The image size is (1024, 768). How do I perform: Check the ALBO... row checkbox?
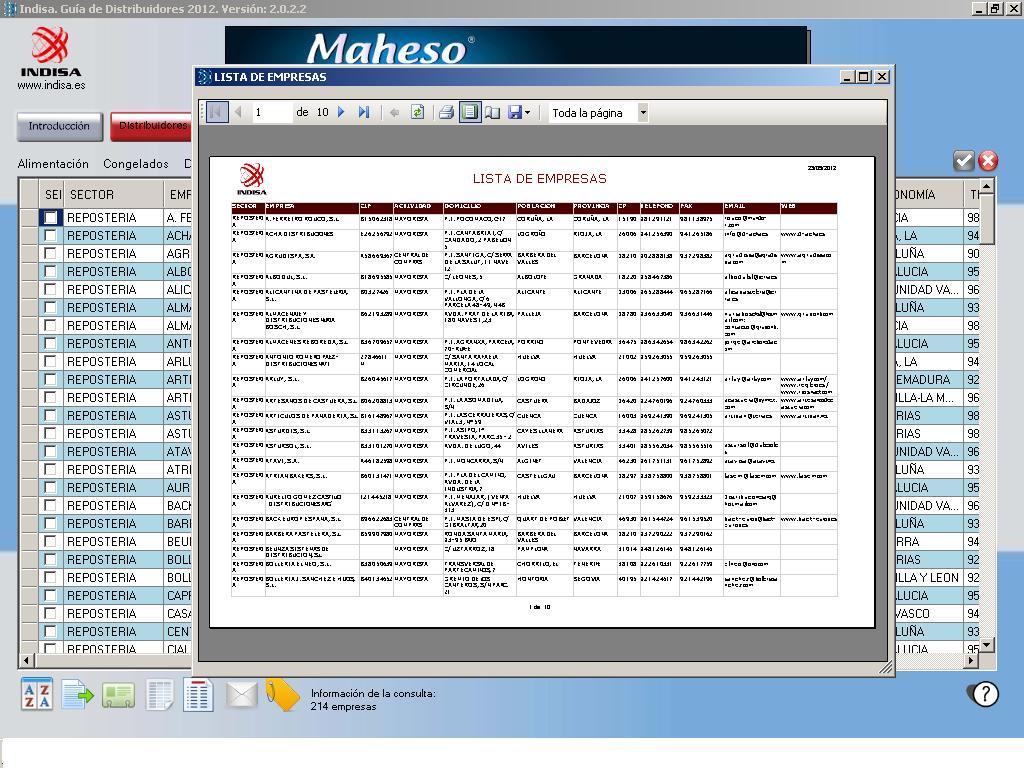[50, 271]
